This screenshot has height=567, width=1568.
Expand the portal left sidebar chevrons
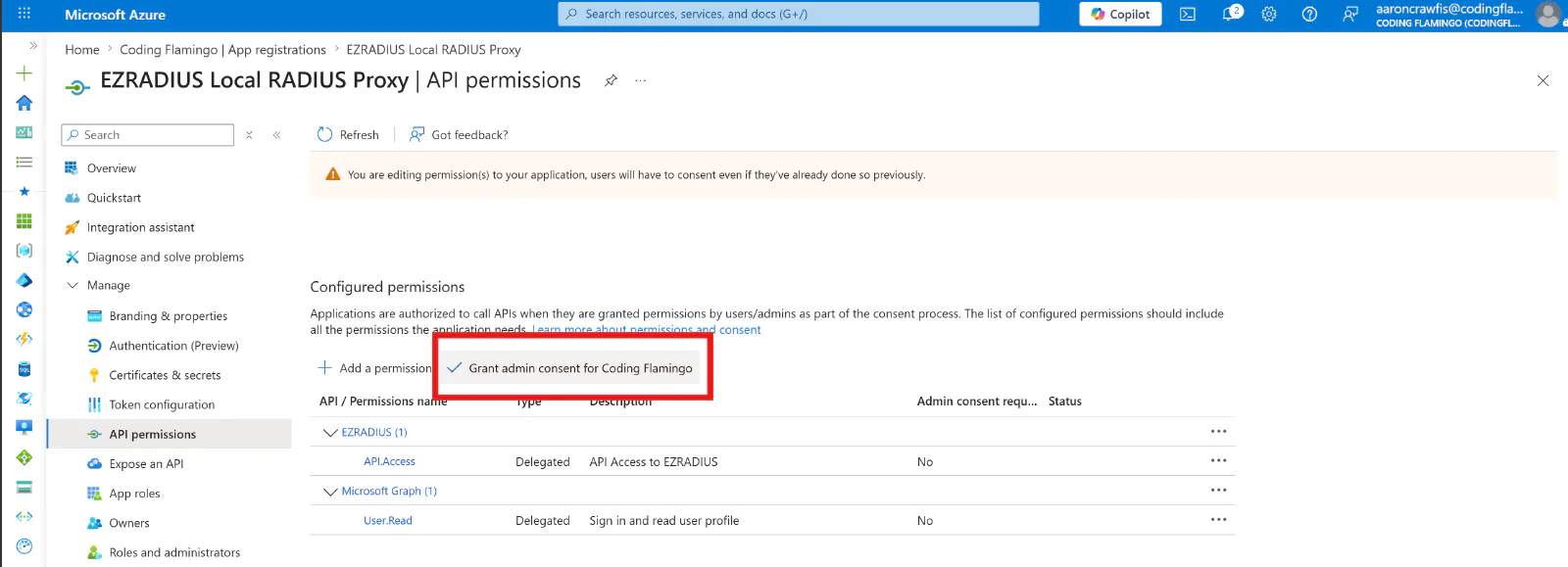[x=33, y=45]
